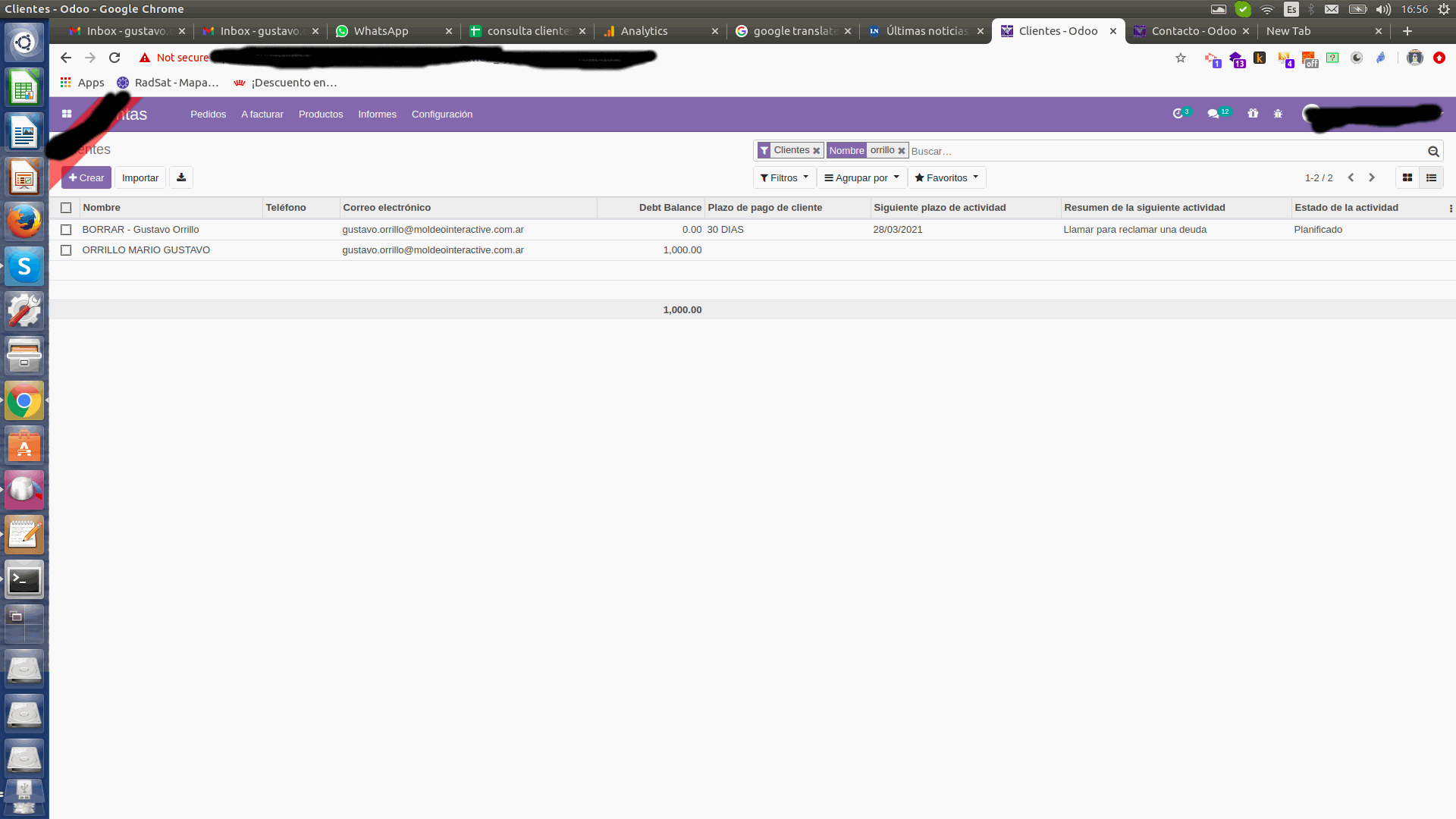Open the debug bug icon menu
This screenshot has width=1456, height=819.
[1278, 114]
